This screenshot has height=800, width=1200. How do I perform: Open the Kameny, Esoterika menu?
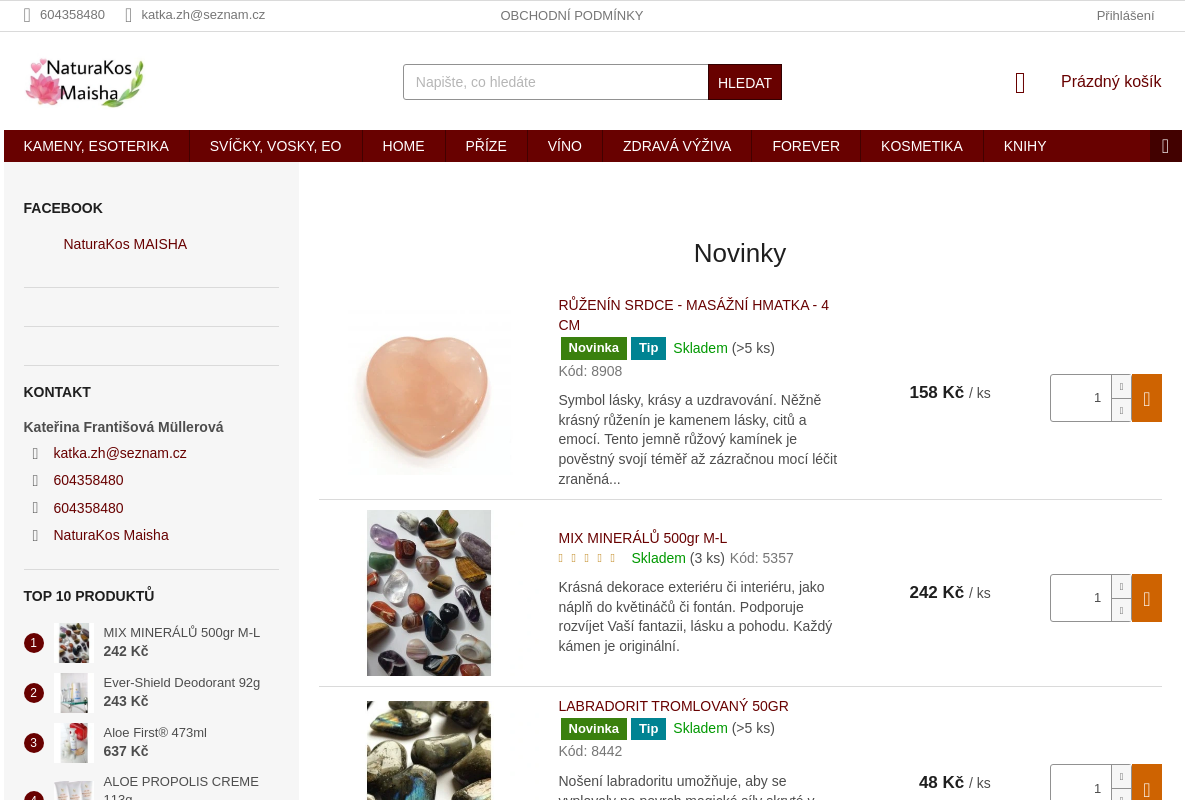click(x=96, y=146)
